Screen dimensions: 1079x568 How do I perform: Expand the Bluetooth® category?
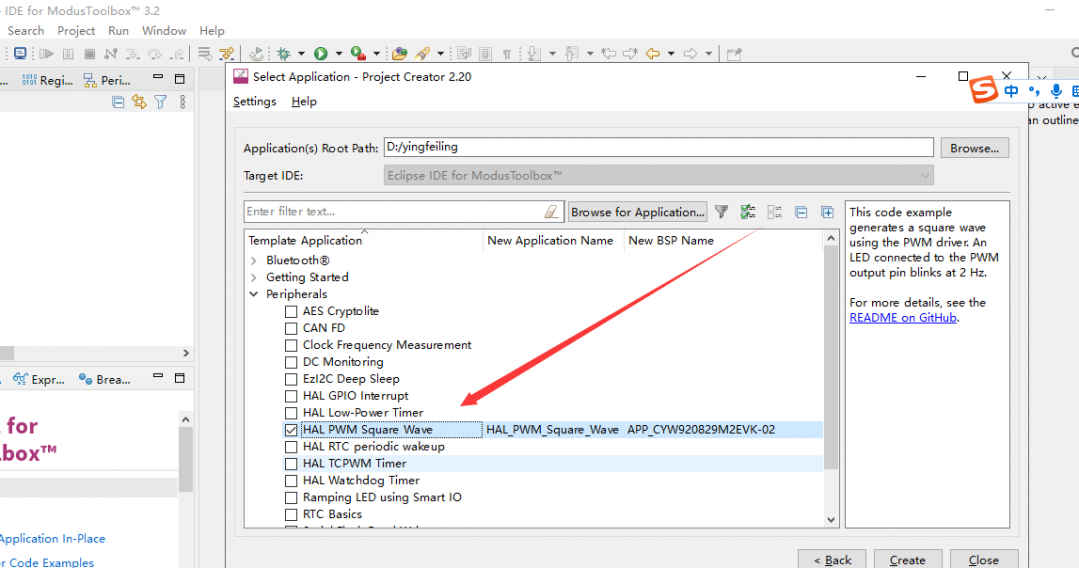pyautogui.click(x=254, y=261)
